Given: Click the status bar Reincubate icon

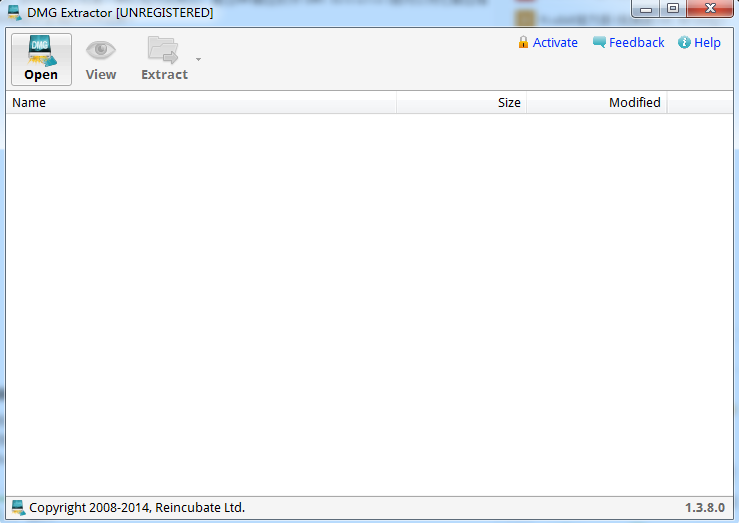Looking at the screenshot, I should [x=18, y=507].
